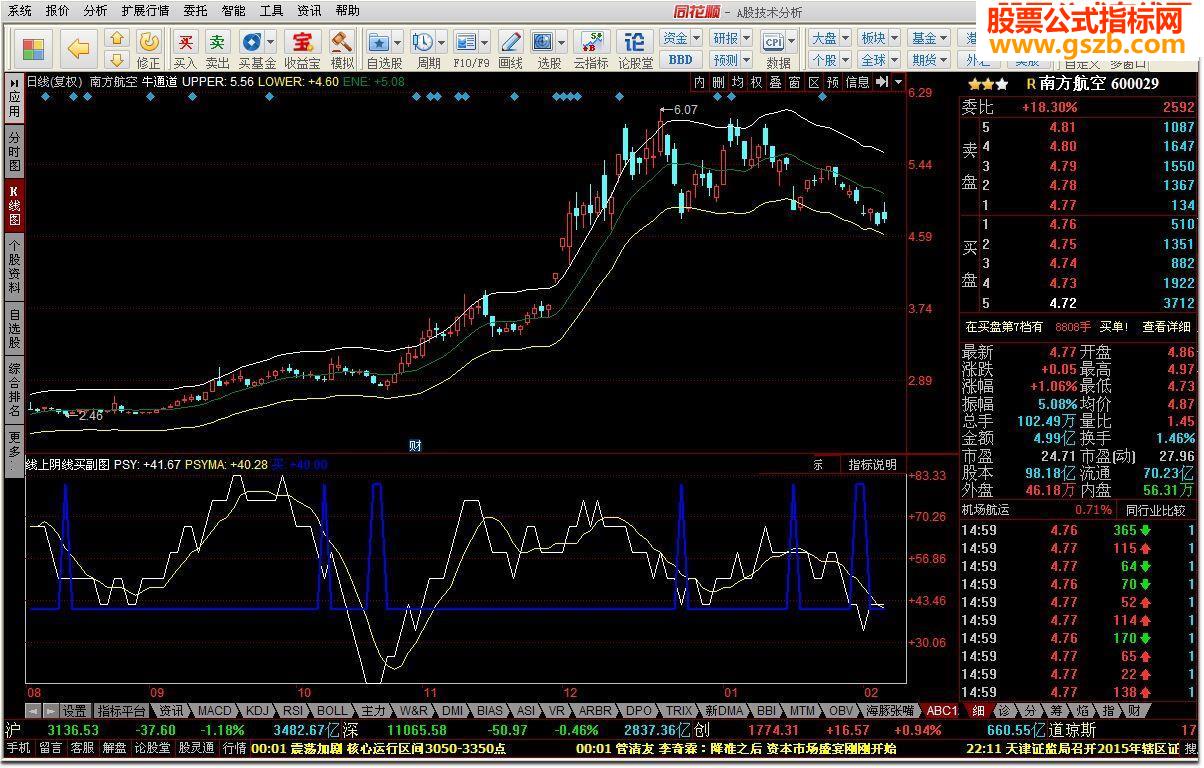The image size is (1204, 768).
Task: Toggle the 预 forecast option
Action: pos(832,82)
